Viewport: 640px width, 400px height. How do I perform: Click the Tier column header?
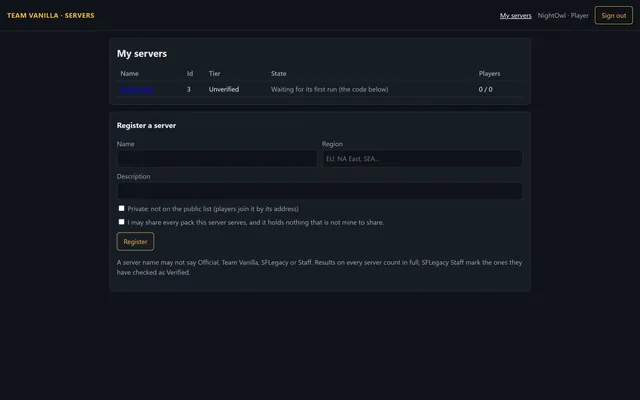214,73
